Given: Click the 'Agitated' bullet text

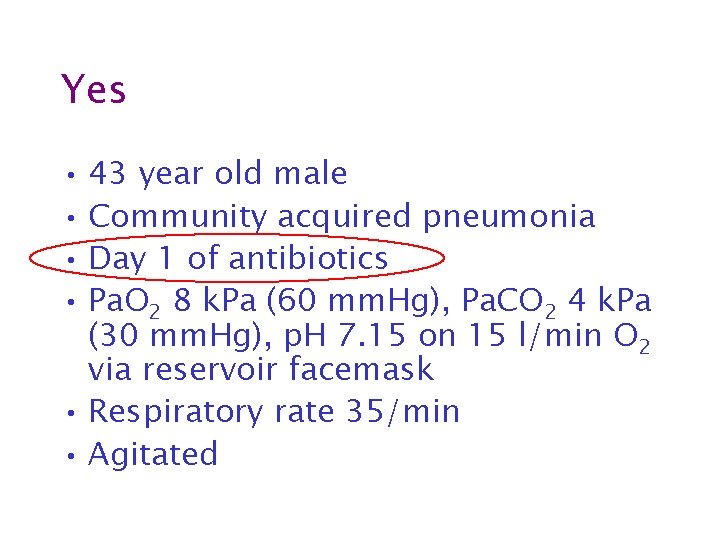Looking at the screenshot, I should click(x=153, y=455).
